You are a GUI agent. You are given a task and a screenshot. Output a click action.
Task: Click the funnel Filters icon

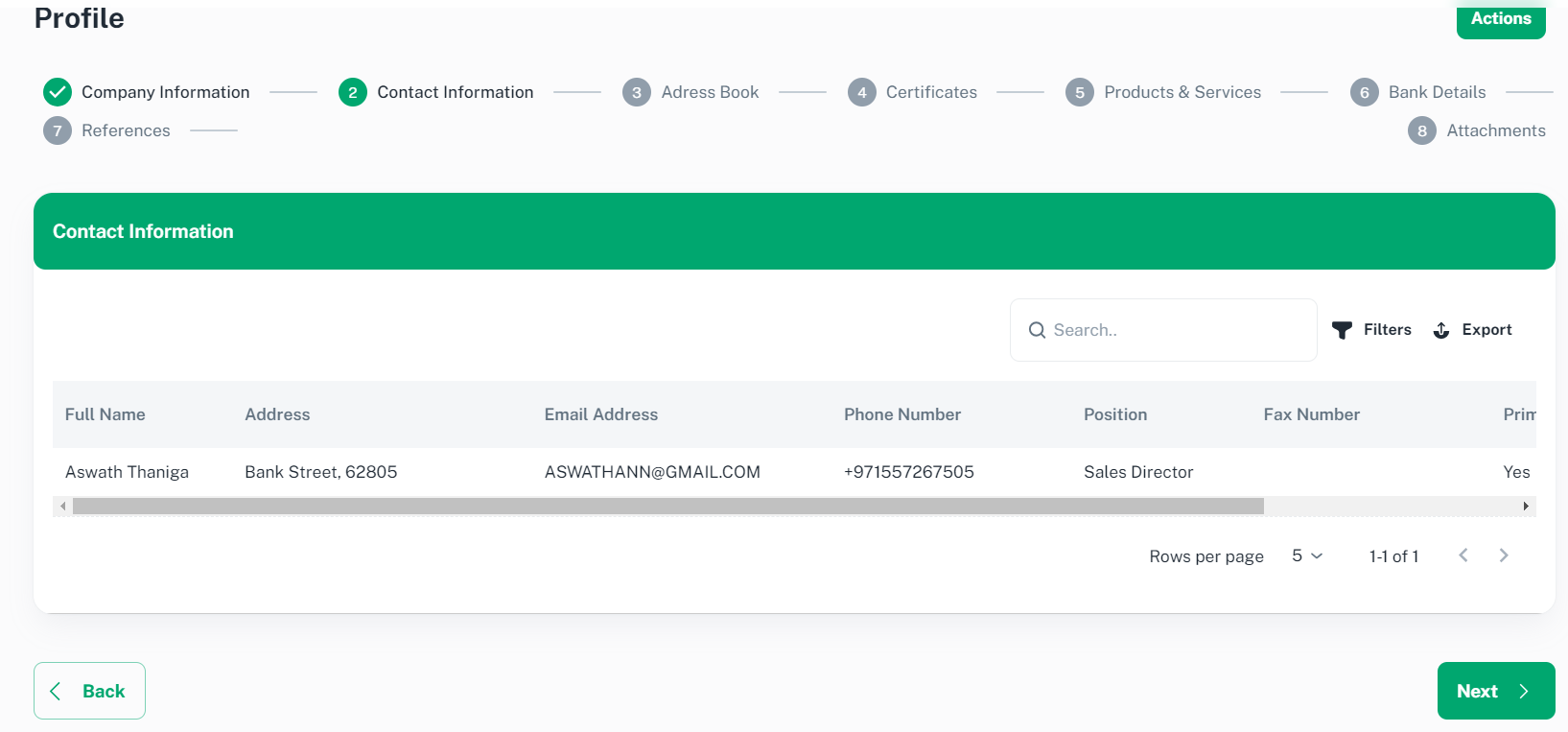pos(1342,330)
